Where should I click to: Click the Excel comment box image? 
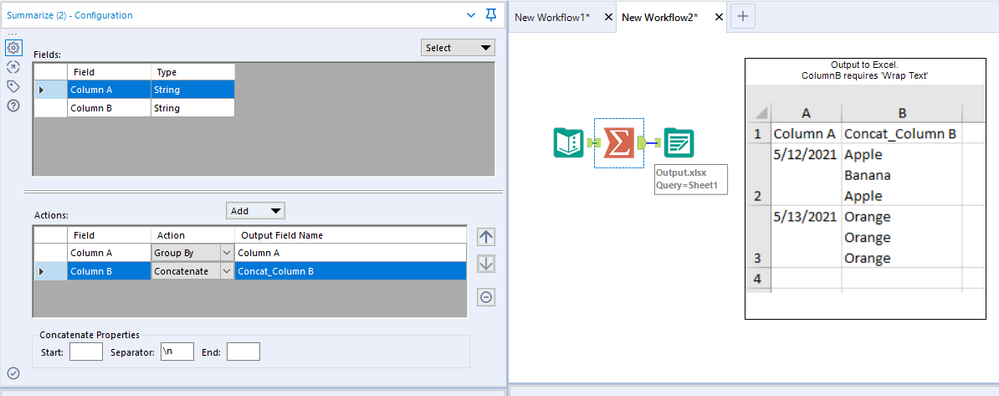pyautogui.click(x=865, y=188)
